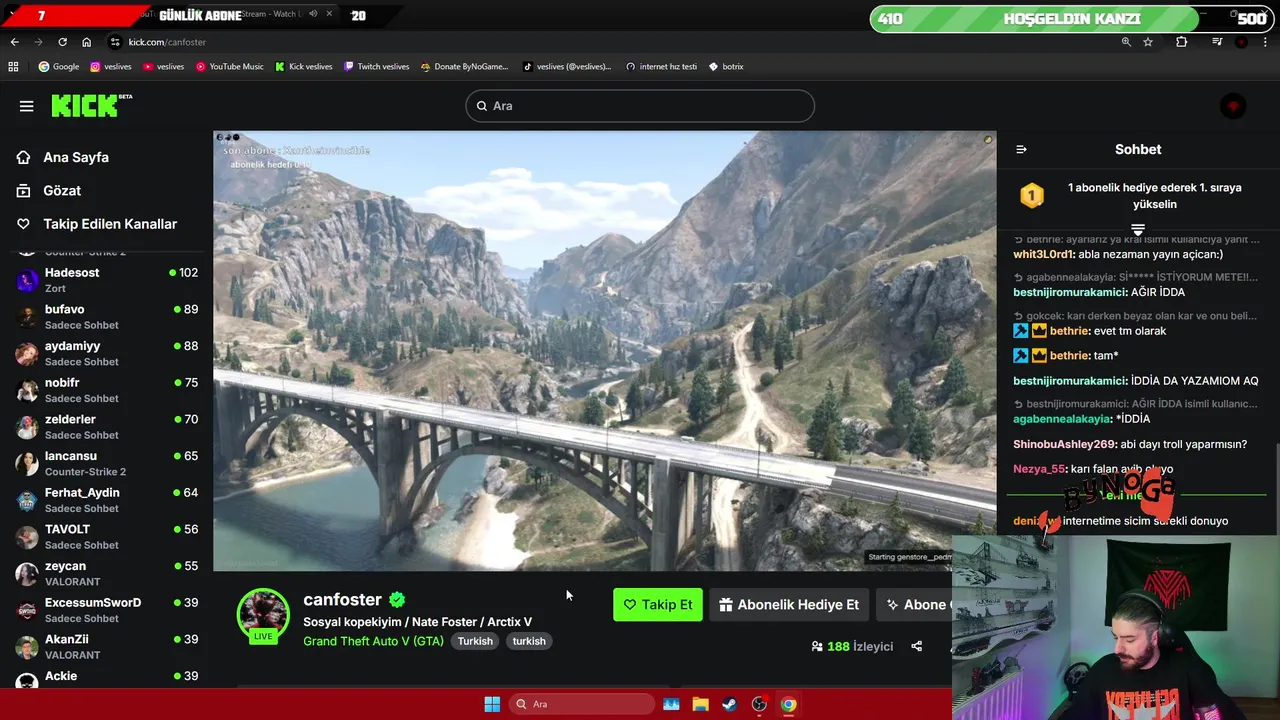Open TAVOLT channel
The height and width of the screenshot is (720, 1280).
[x=106, y=537]
